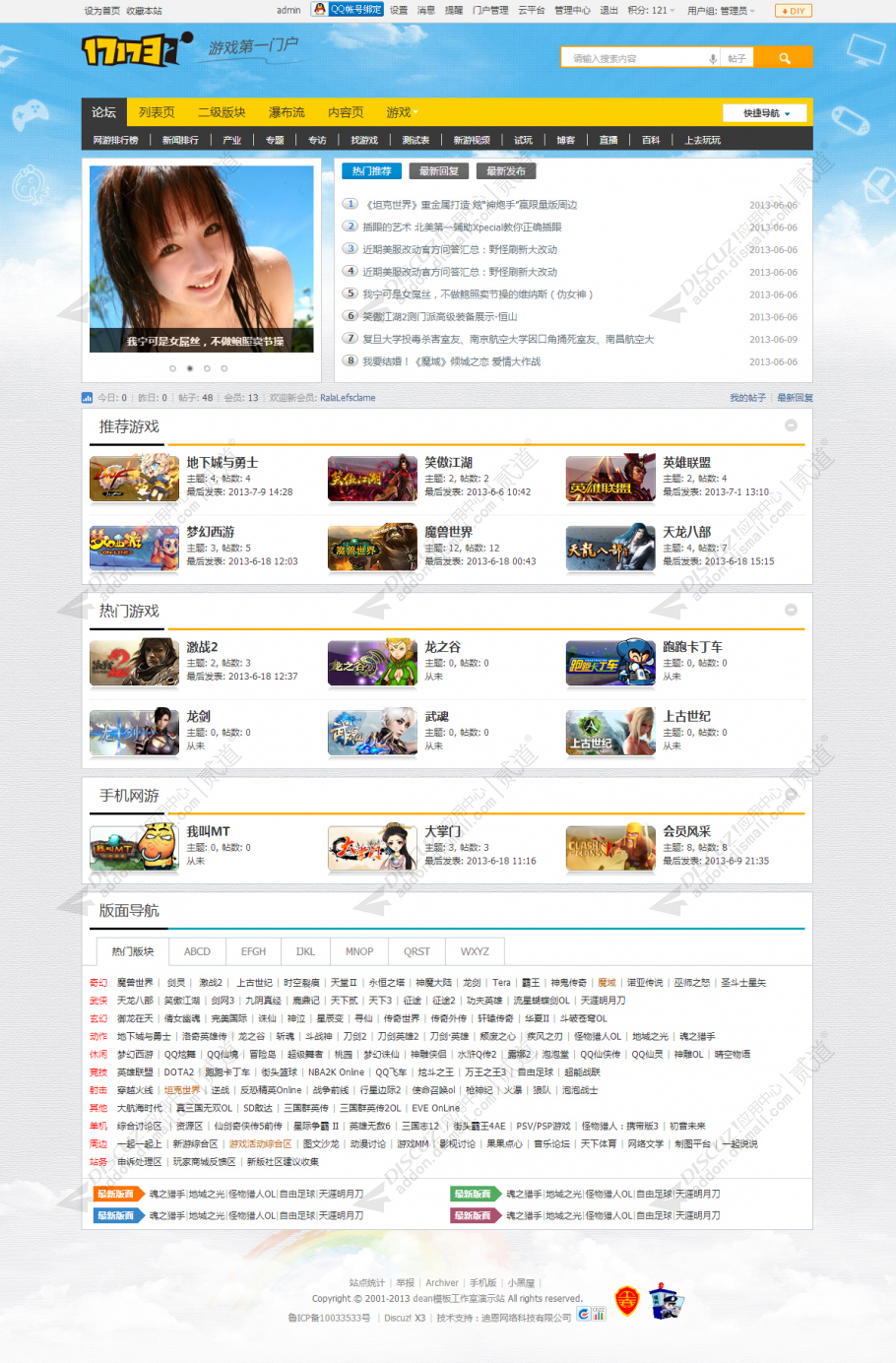Viewport: 896px width, 1363px height.
Task: Open the 我叫MT game icon
Action: click(134, 847)
